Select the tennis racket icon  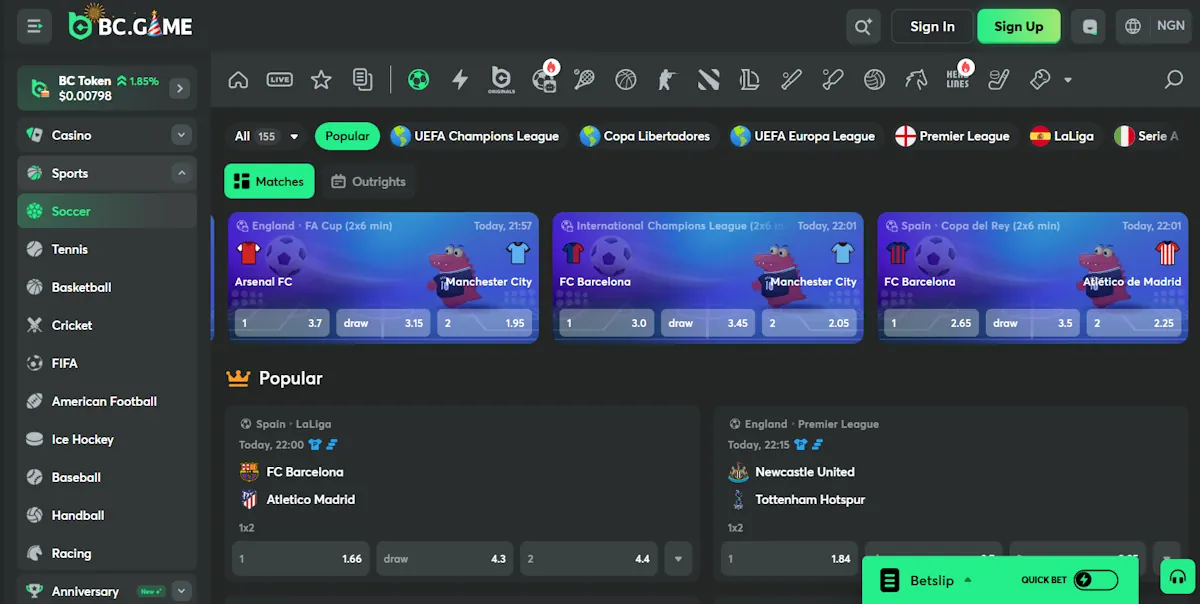pyautogui.click(x=584, y=80)
